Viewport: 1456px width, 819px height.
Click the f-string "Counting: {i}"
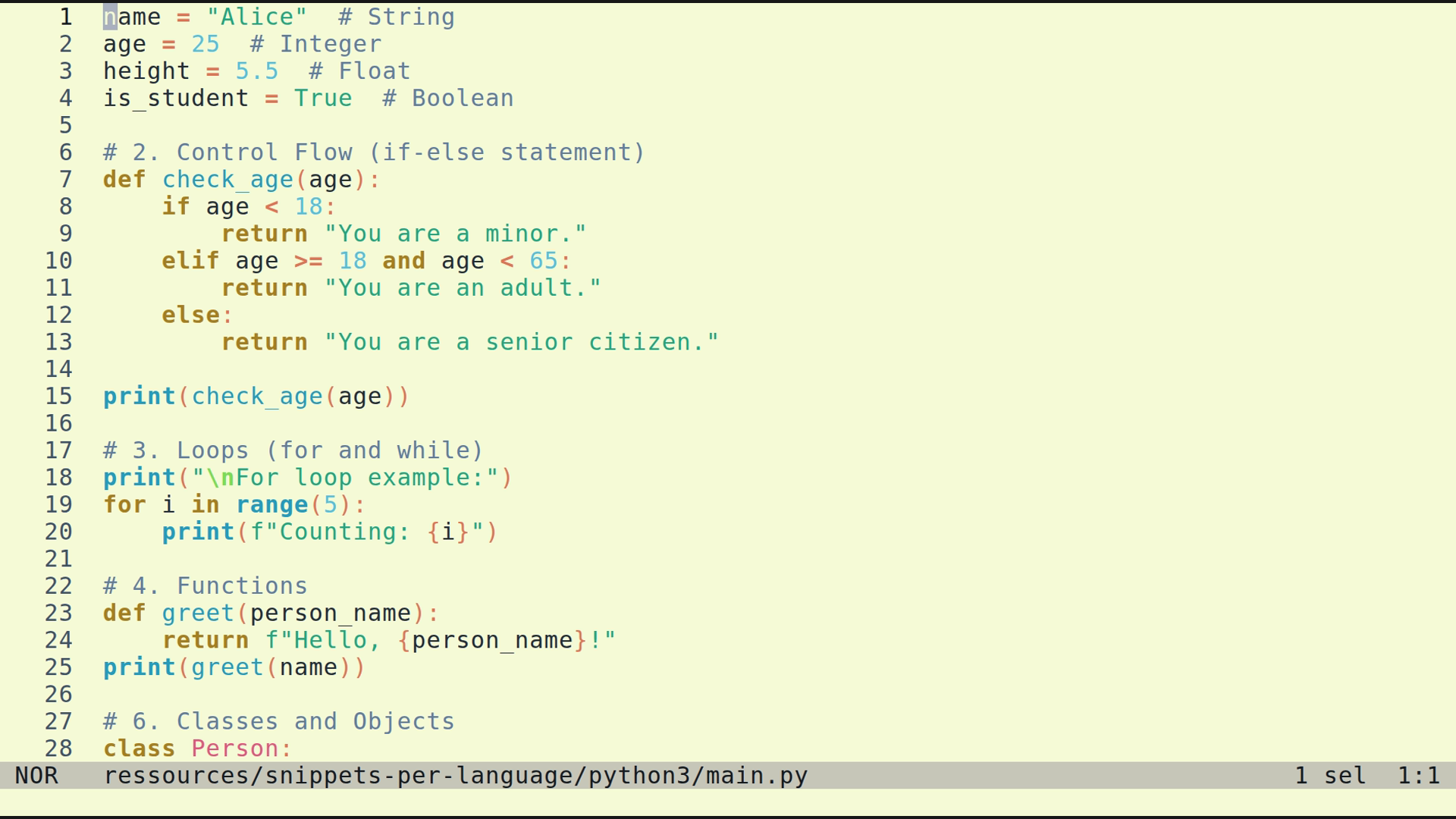point(368,531)
